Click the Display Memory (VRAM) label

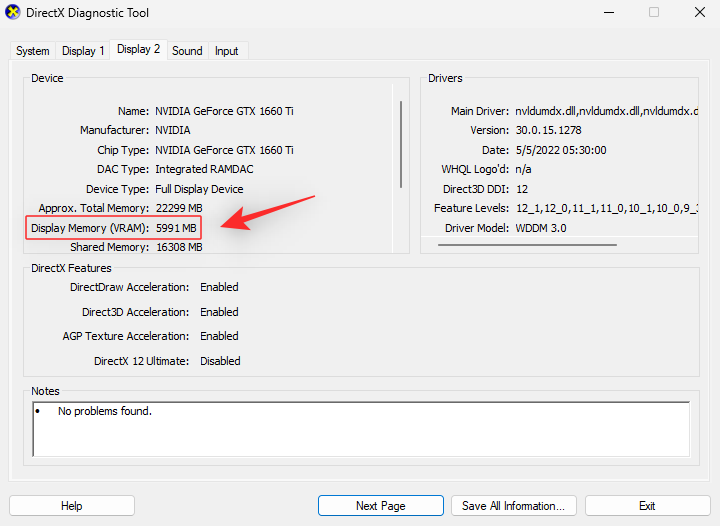click(x=90, y=228)
